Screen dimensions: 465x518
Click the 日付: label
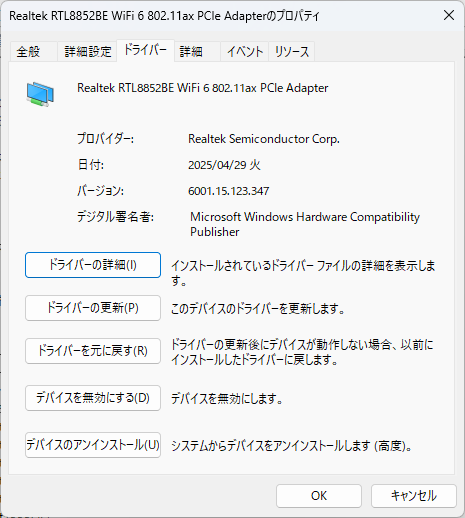point(91,165)
